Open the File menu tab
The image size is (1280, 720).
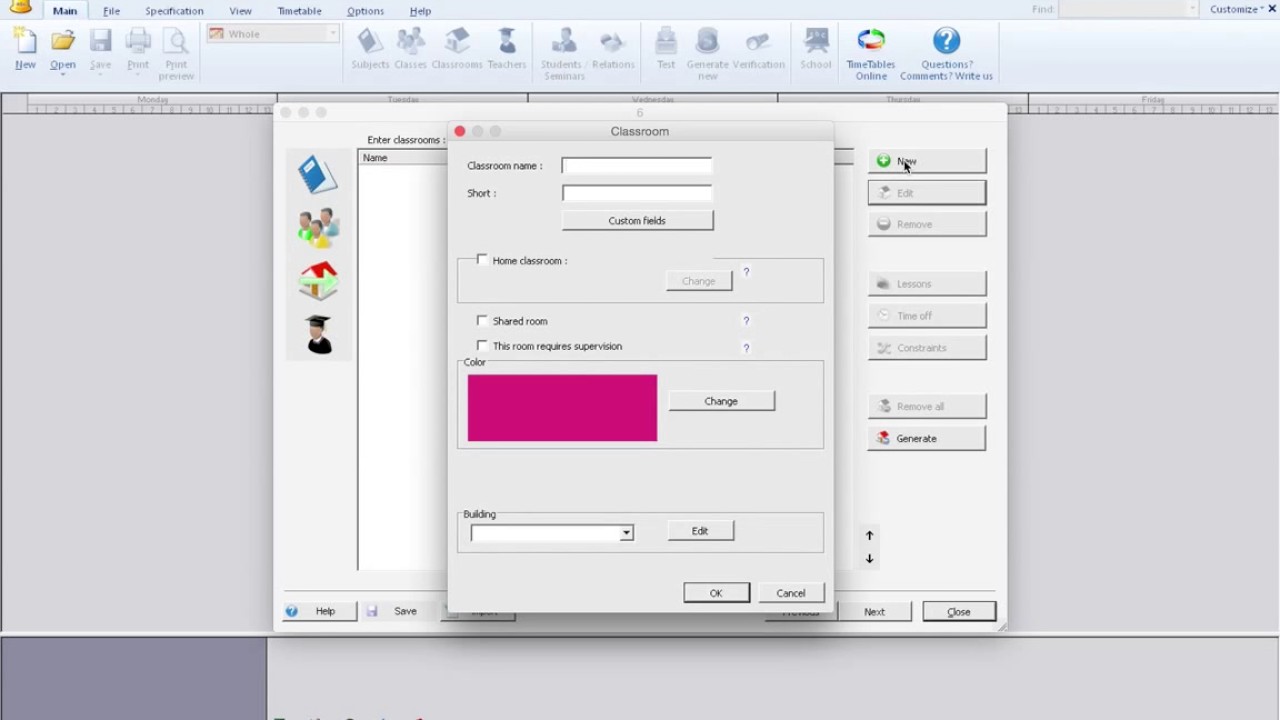tap(112, 11)
